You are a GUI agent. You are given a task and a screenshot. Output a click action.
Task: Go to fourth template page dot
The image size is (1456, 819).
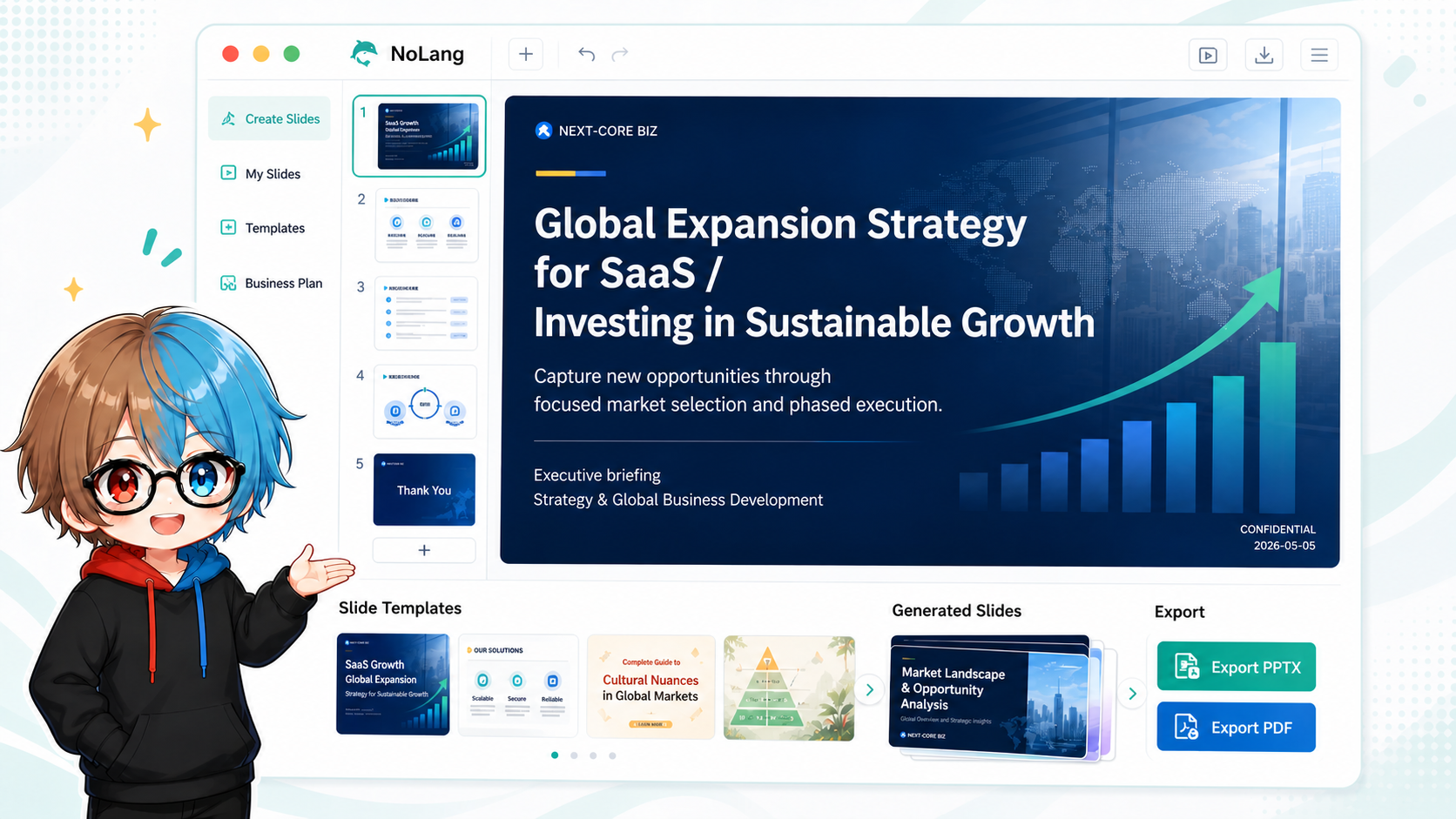tap(612, 755)
